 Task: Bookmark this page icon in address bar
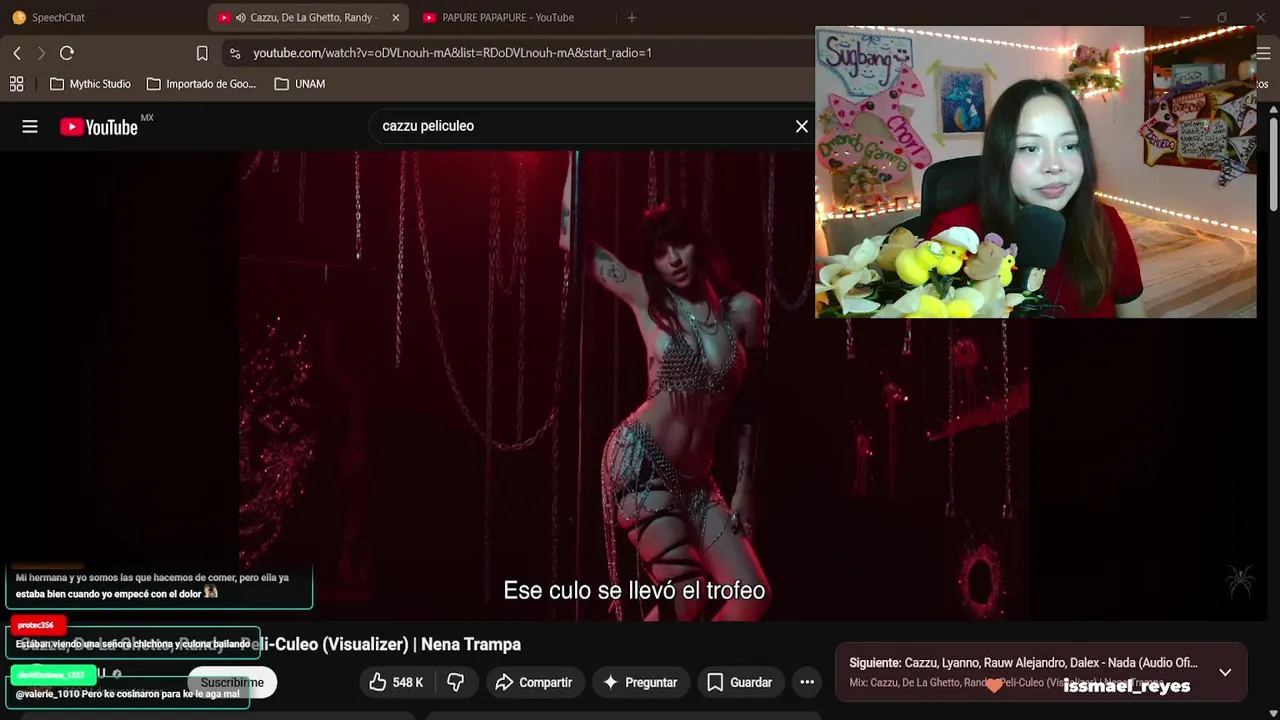pyautogui.click(x=202, y=53)
